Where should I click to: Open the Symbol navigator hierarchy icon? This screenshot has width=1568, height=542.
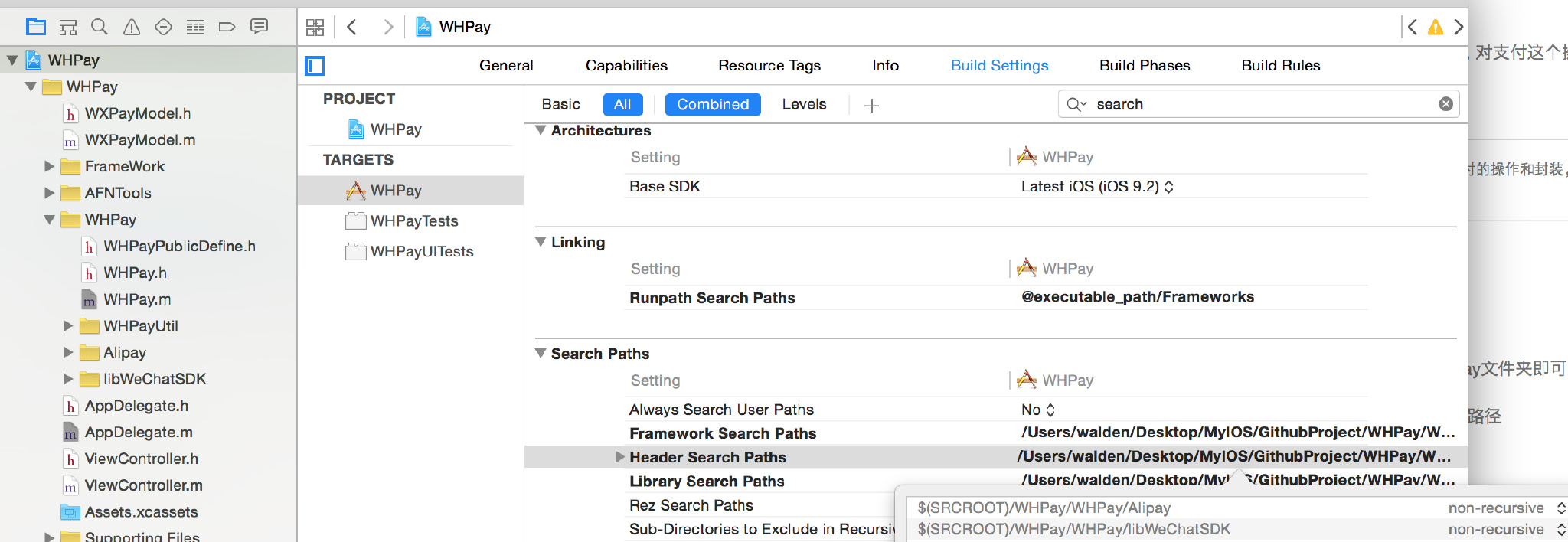(x=68, y=28)
